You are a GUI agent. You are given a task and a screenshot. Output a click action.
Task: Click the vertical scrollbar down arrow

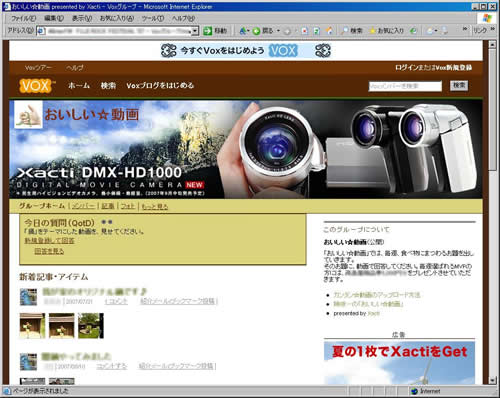tap(492, 380)
